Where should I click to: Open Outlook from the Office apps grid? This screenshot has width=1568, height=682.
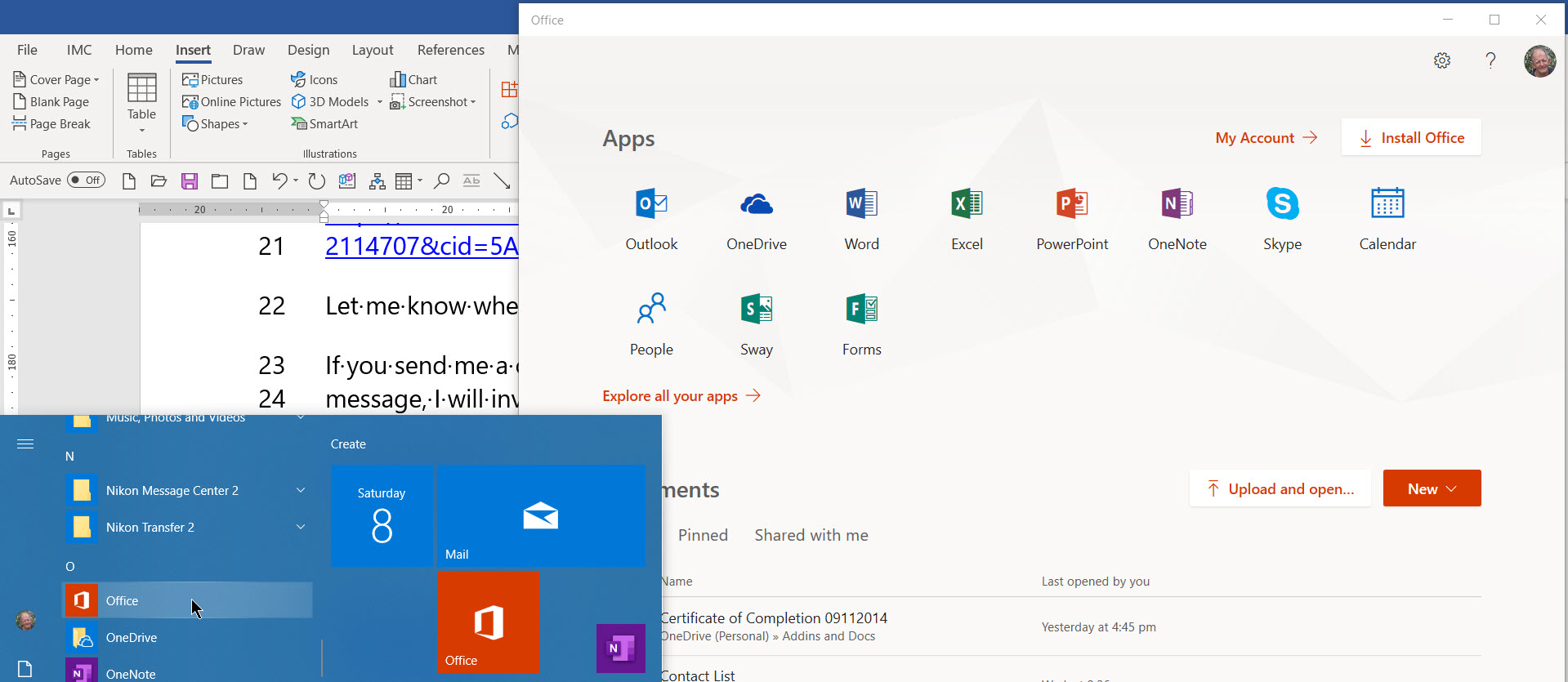tap(651, 220)
